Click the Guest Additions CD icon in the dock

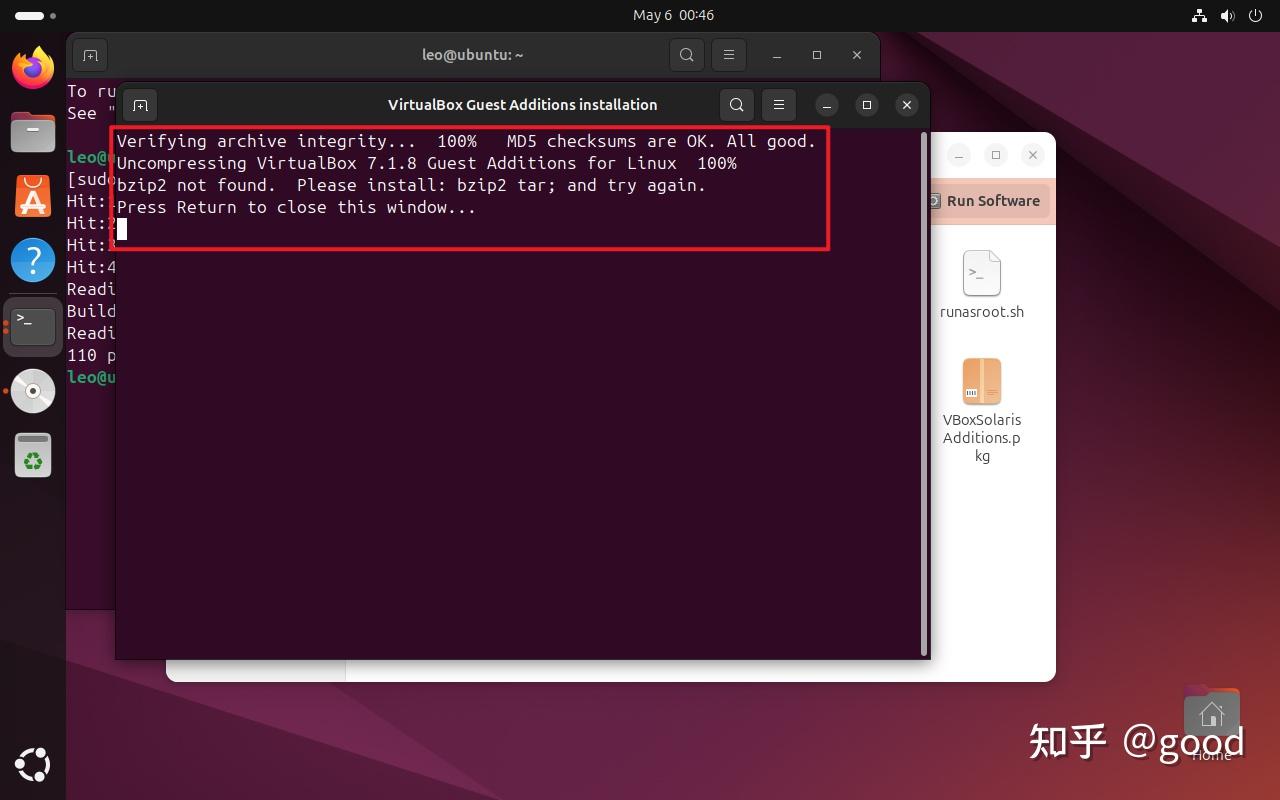[32, 391]
